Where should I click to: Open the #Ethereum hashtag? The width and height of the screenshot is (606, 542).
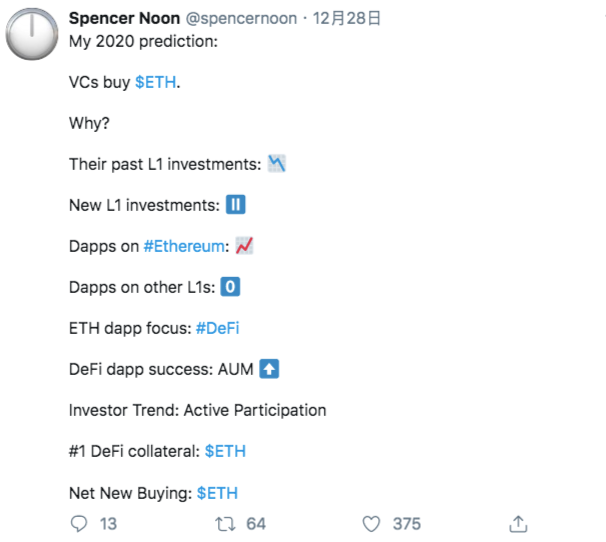pos(184,246)
